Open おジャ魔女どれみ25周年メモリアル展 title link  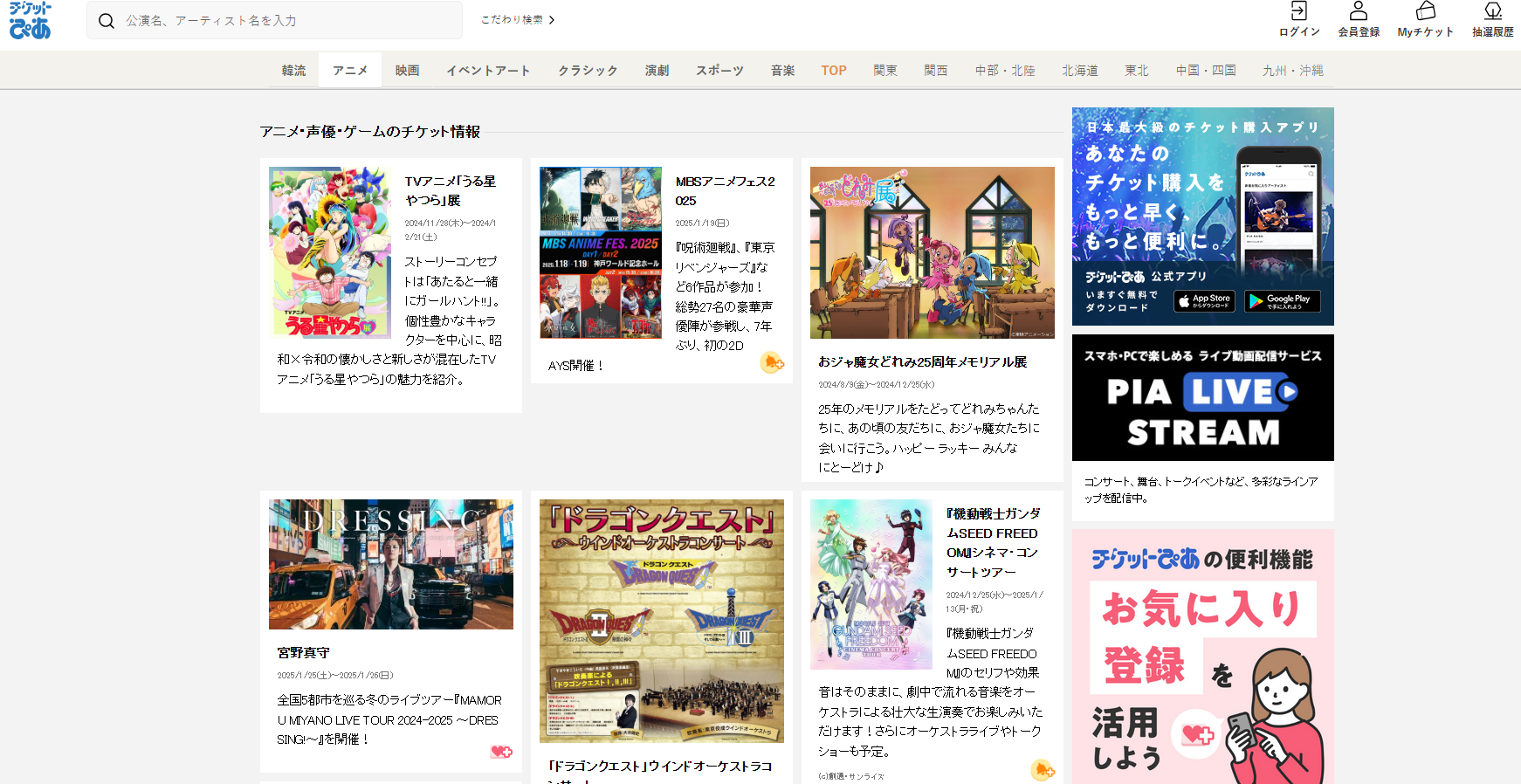click(x=923, y=361)
